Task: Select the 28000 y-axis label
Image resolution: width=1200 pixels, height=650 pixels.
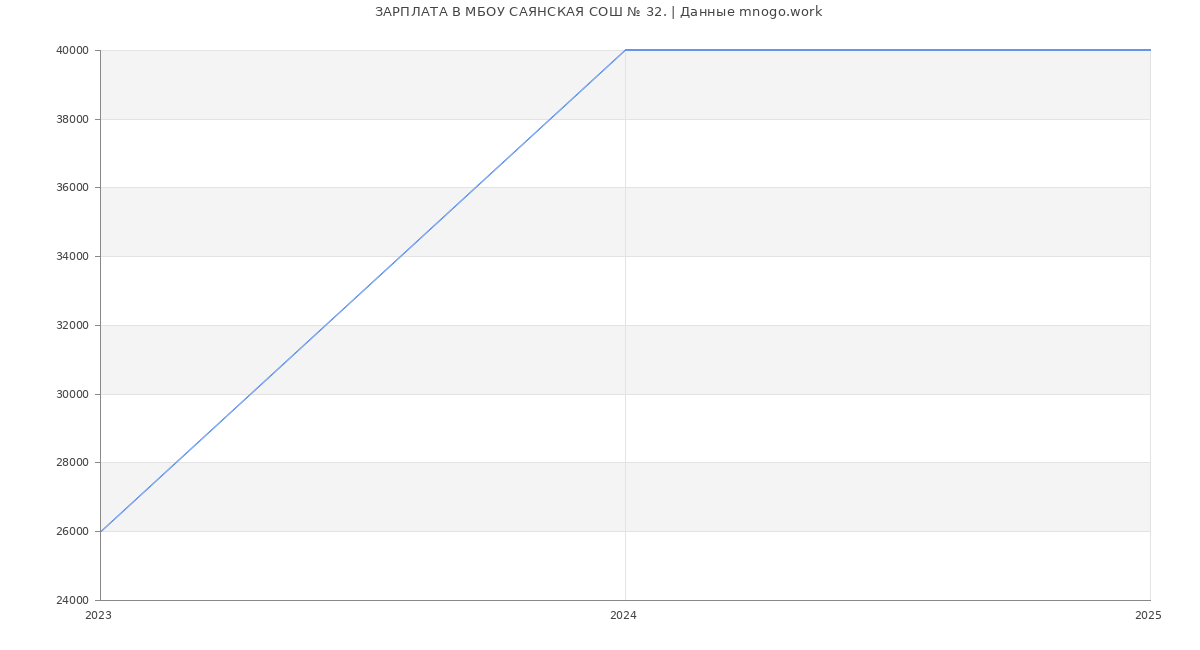Action: (73, 463)
